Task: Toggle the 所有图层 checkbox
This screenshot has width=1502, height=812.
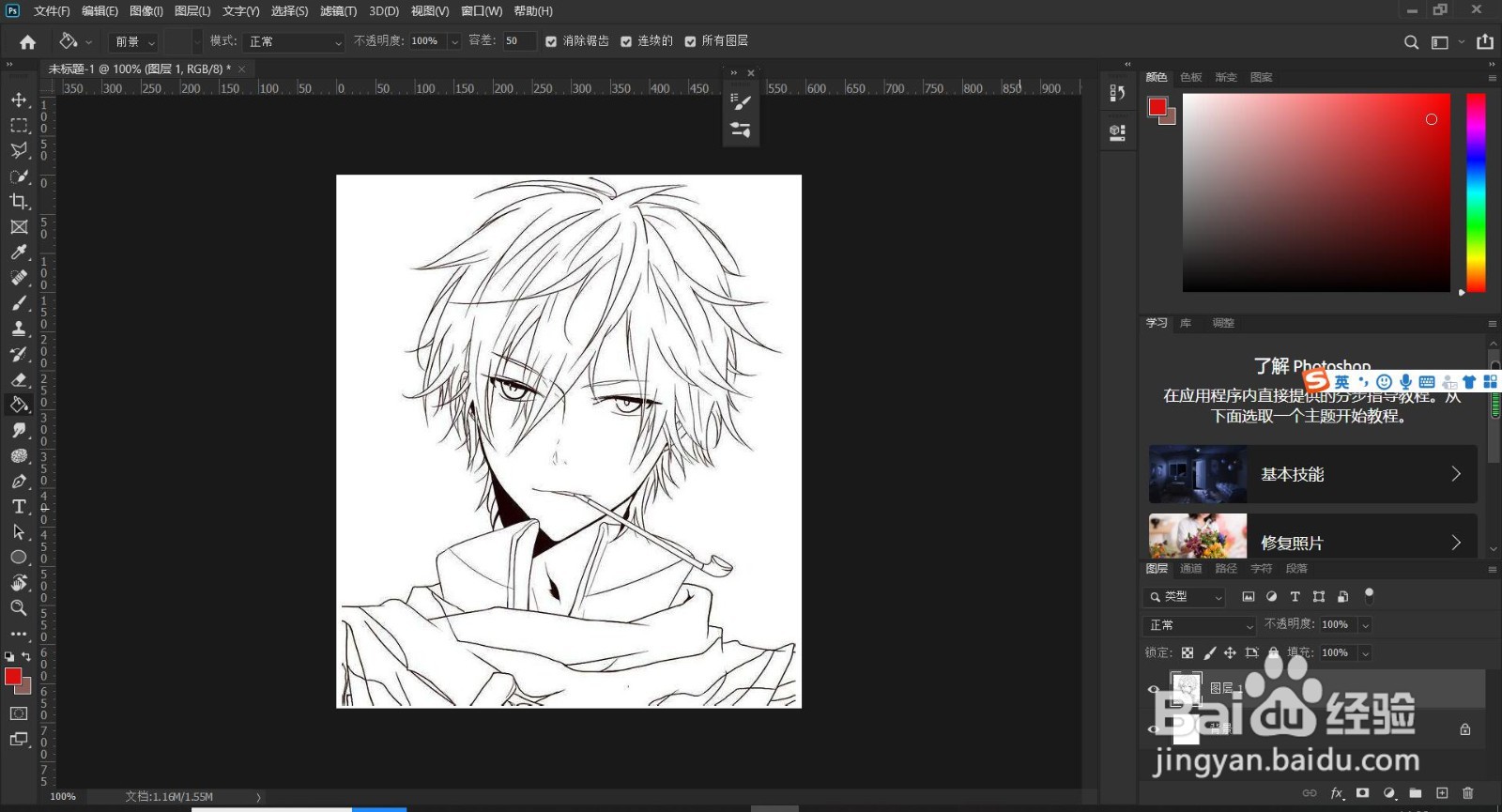Action: tap(690, 41)
